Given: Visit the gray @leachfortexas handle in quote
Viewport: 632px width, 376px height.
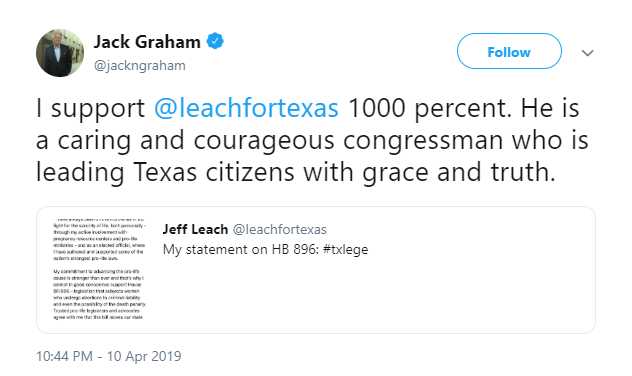Looking at the screenshot, I should pyautogui.click(x=280, y=230).
